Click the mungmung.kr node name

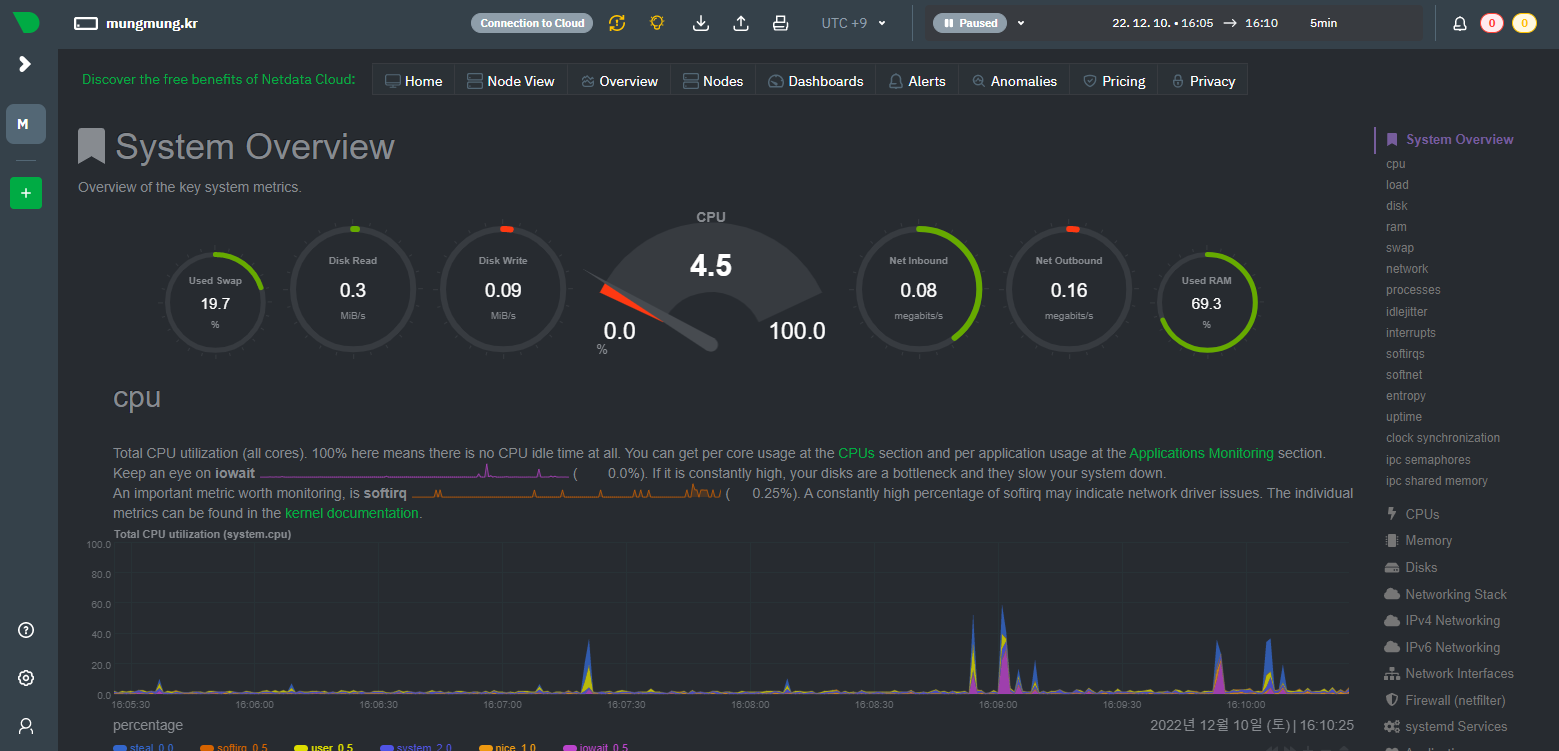click(151, 23)
